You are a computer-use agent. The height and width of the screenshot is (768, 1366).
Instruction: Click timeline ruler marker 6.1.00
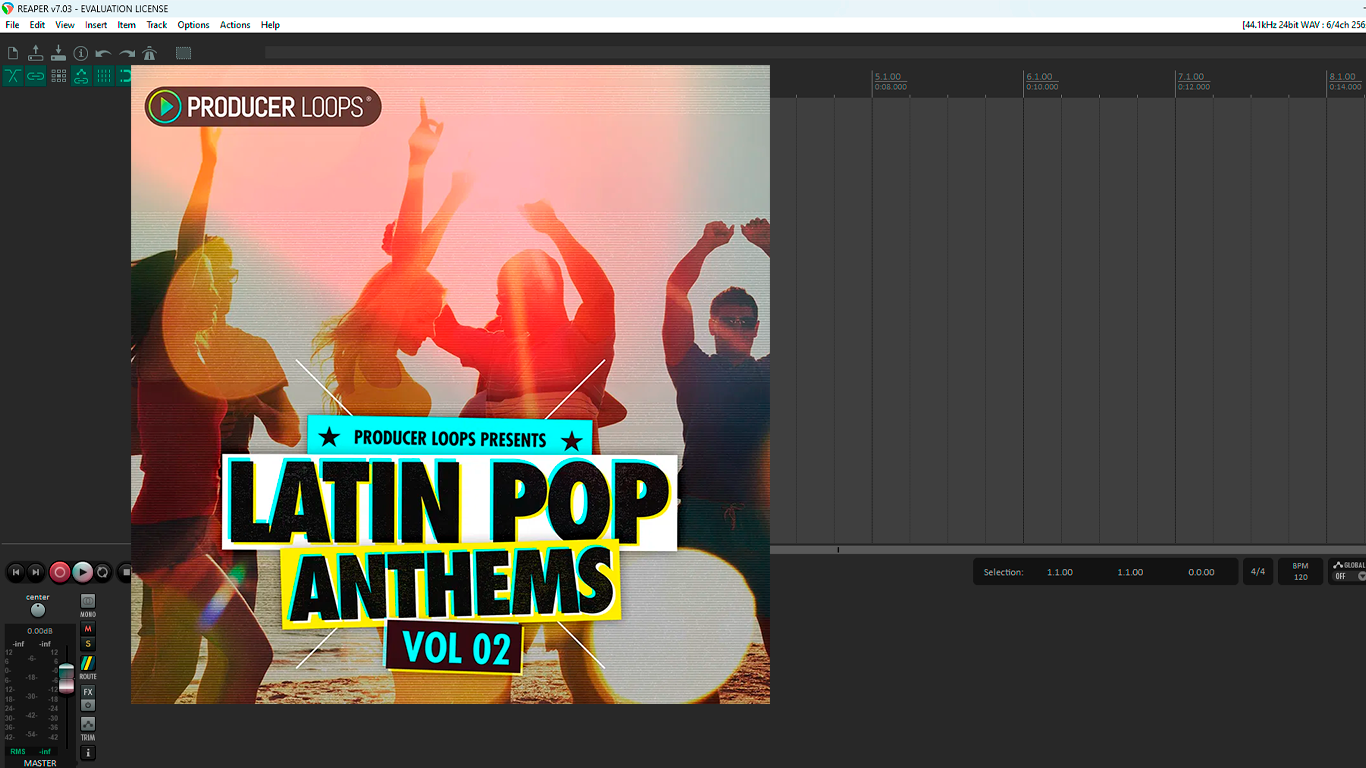[1040, 77]
